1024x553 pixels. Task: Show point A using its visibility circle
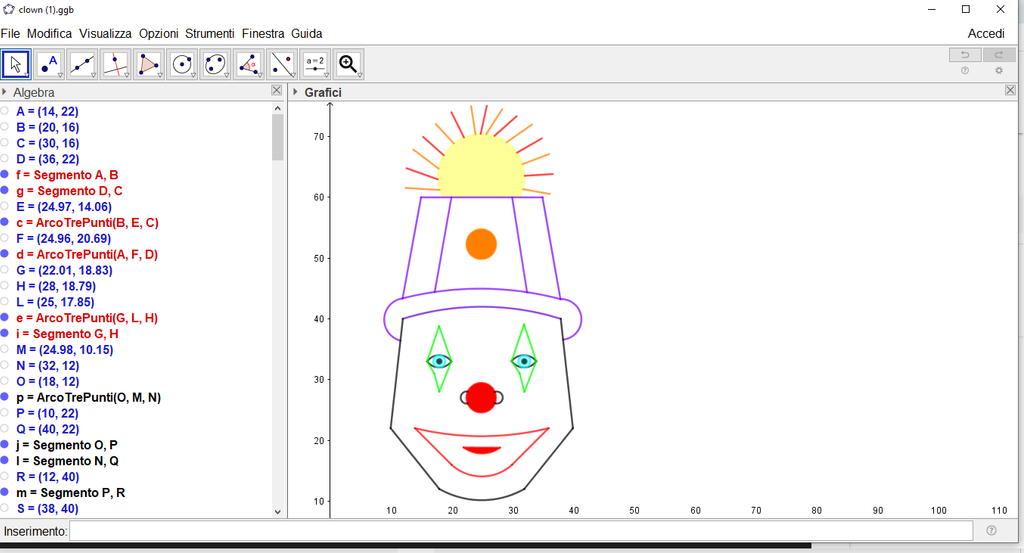[x=5, y=111]
